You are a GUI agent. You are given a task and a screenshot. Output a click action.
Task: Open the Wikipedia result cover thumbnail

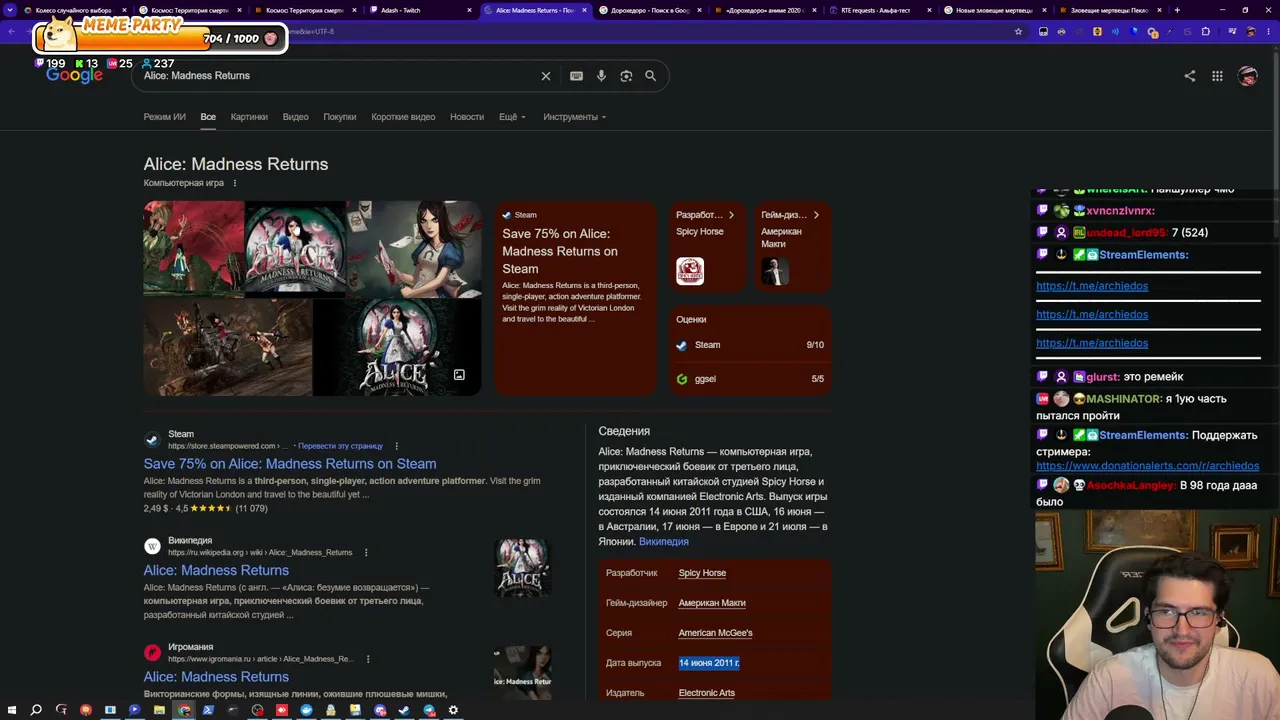[x=522, y=568]
